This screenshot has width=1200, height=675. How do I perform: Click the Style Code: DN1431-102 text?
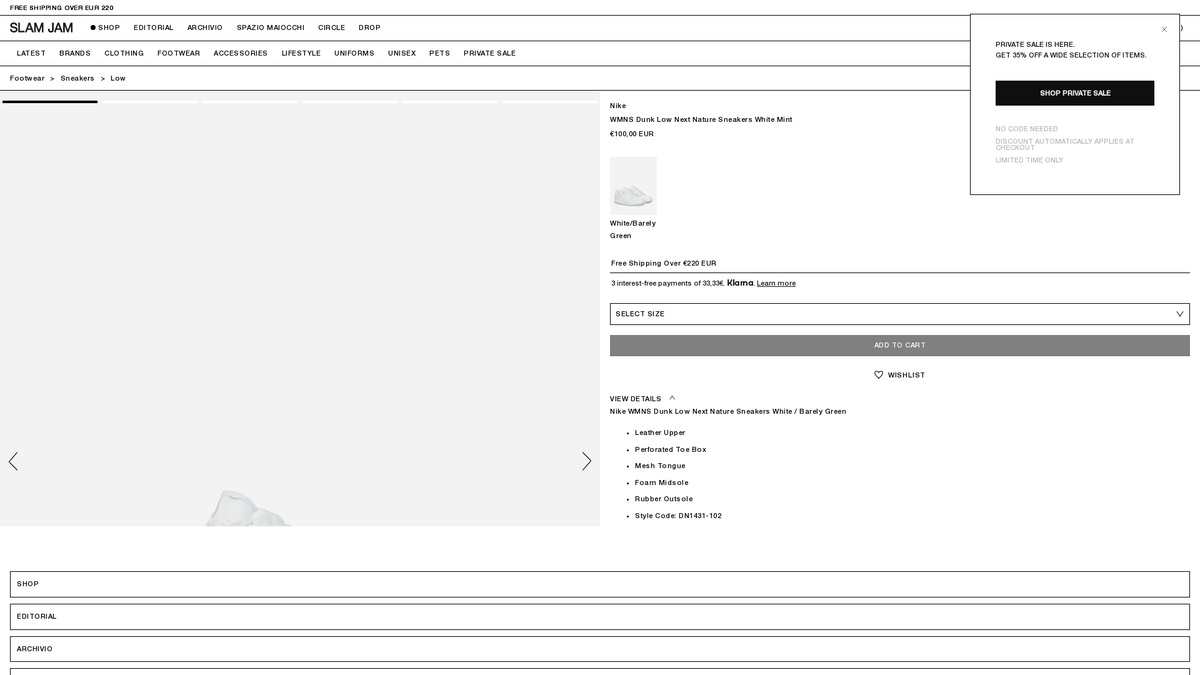(678, 516)
